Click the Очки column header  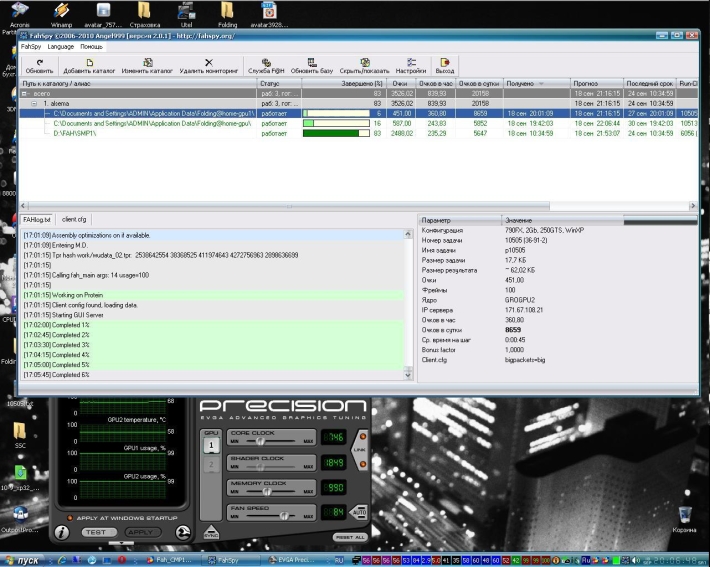401,84
